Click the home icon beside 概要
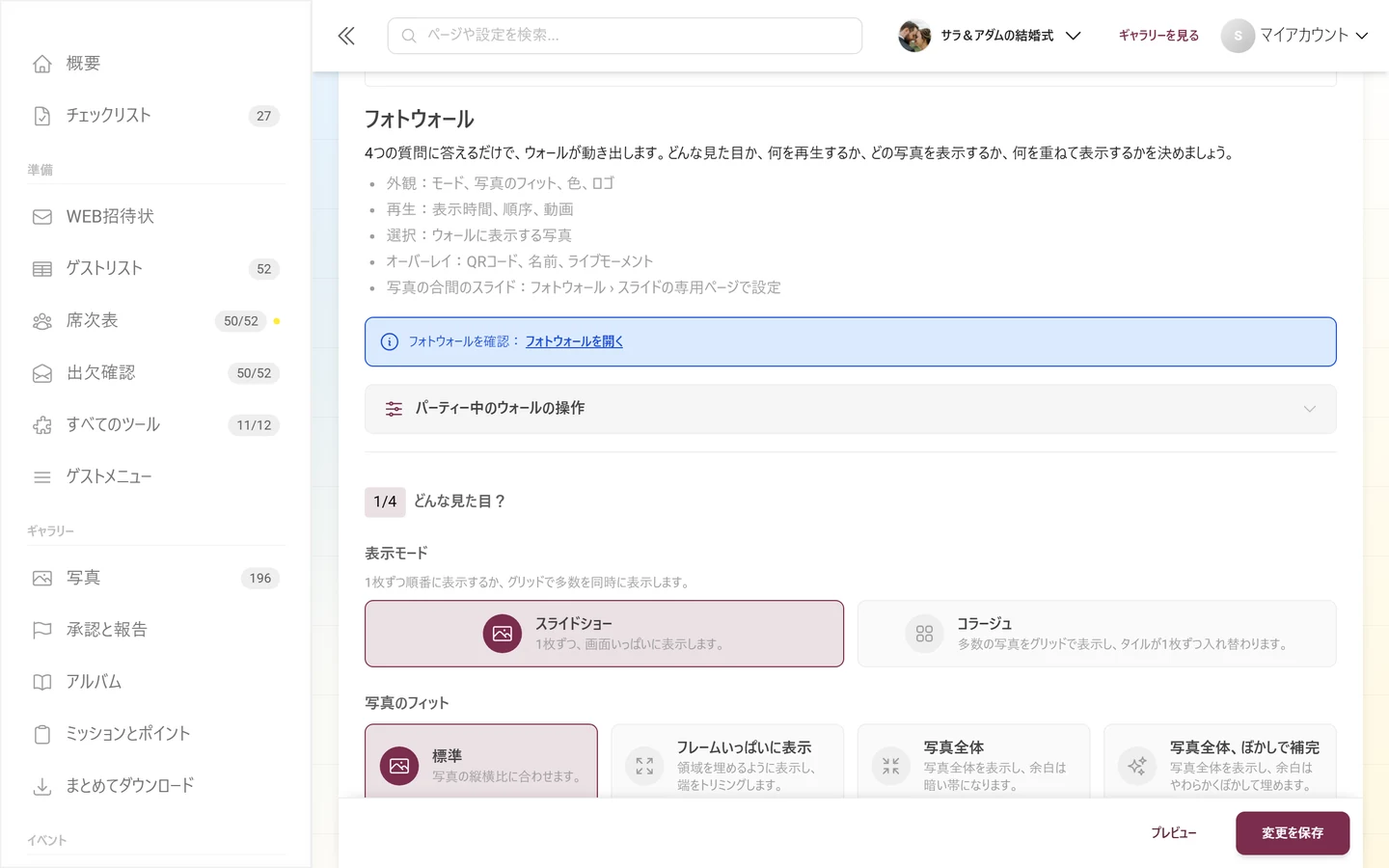1389x868 pixels. coord(42,64)
